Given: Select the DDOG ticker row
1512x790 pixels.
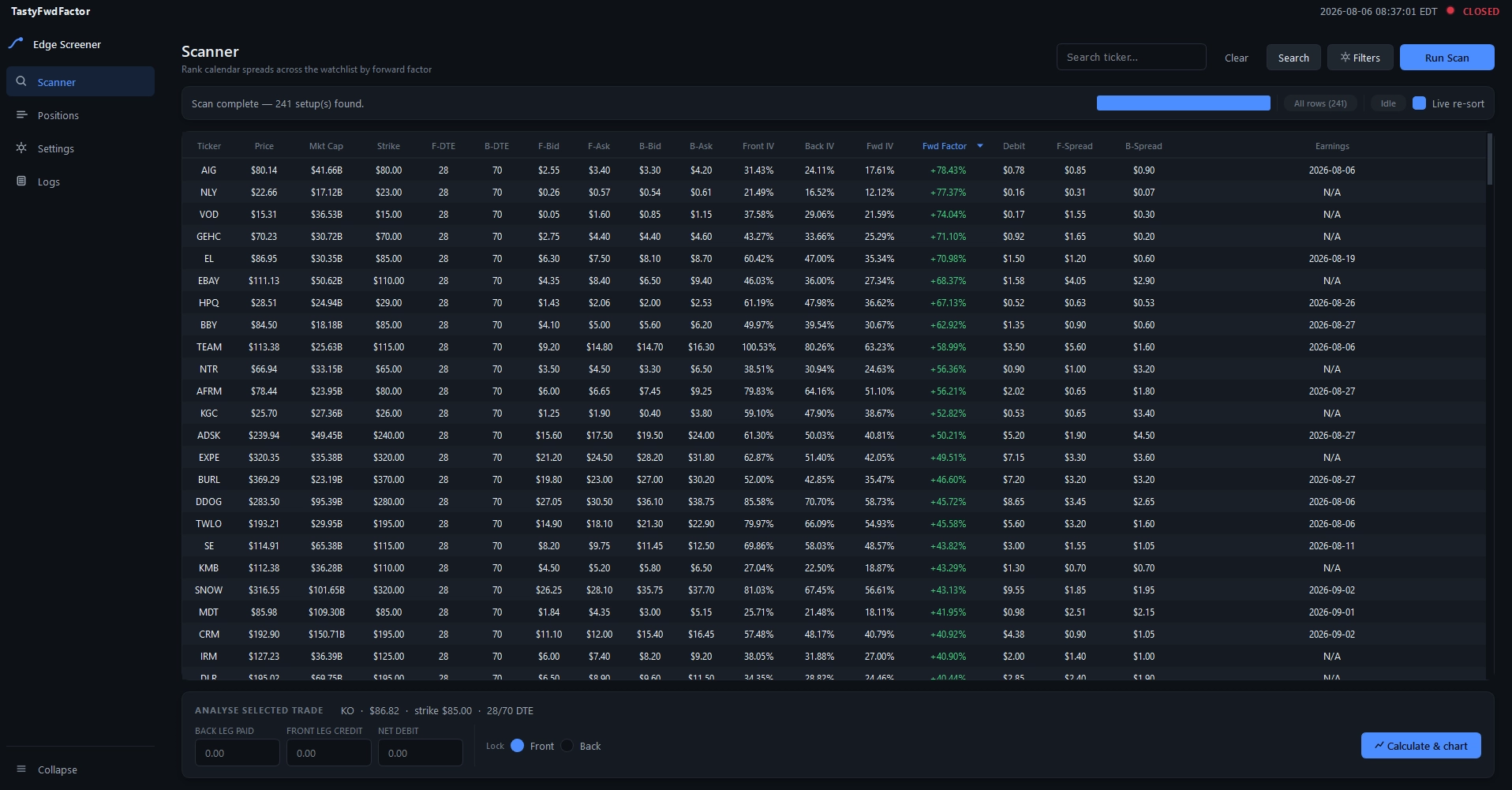Looking at the screenshot, I should 834,501.
